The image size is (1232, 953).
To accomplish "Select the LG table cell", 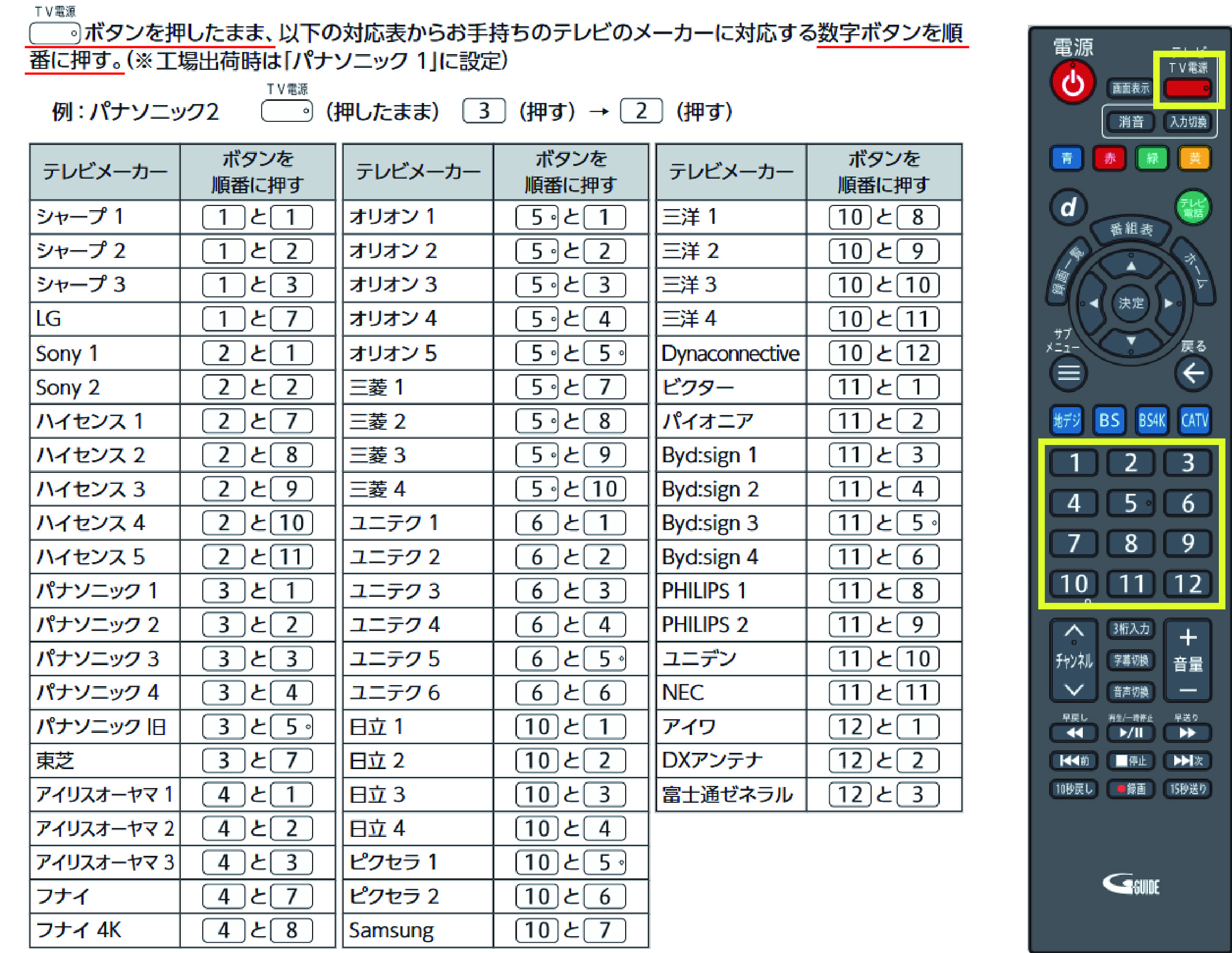I will point(105,319).
